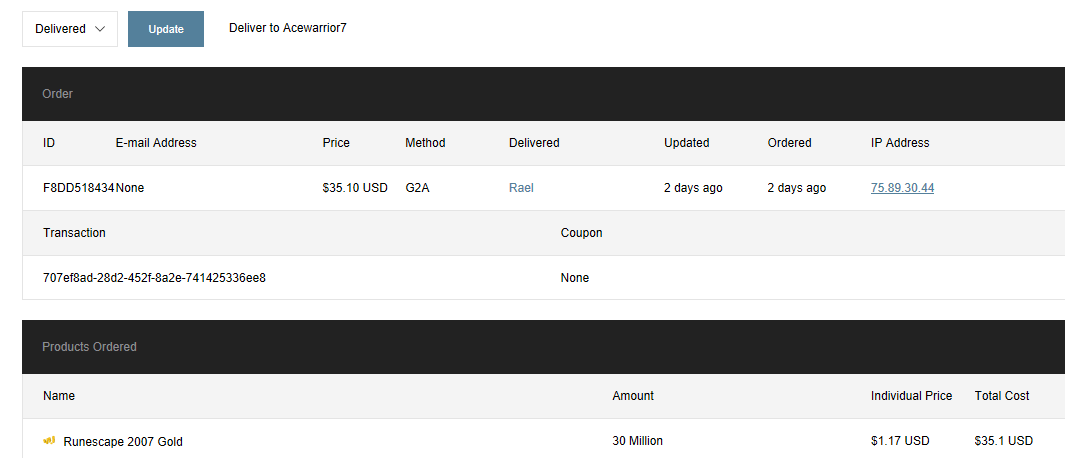Click the Runescape 2007 Gold product name
The image size is (1065, 458).
pyautogui.click(x=123, y=441)
